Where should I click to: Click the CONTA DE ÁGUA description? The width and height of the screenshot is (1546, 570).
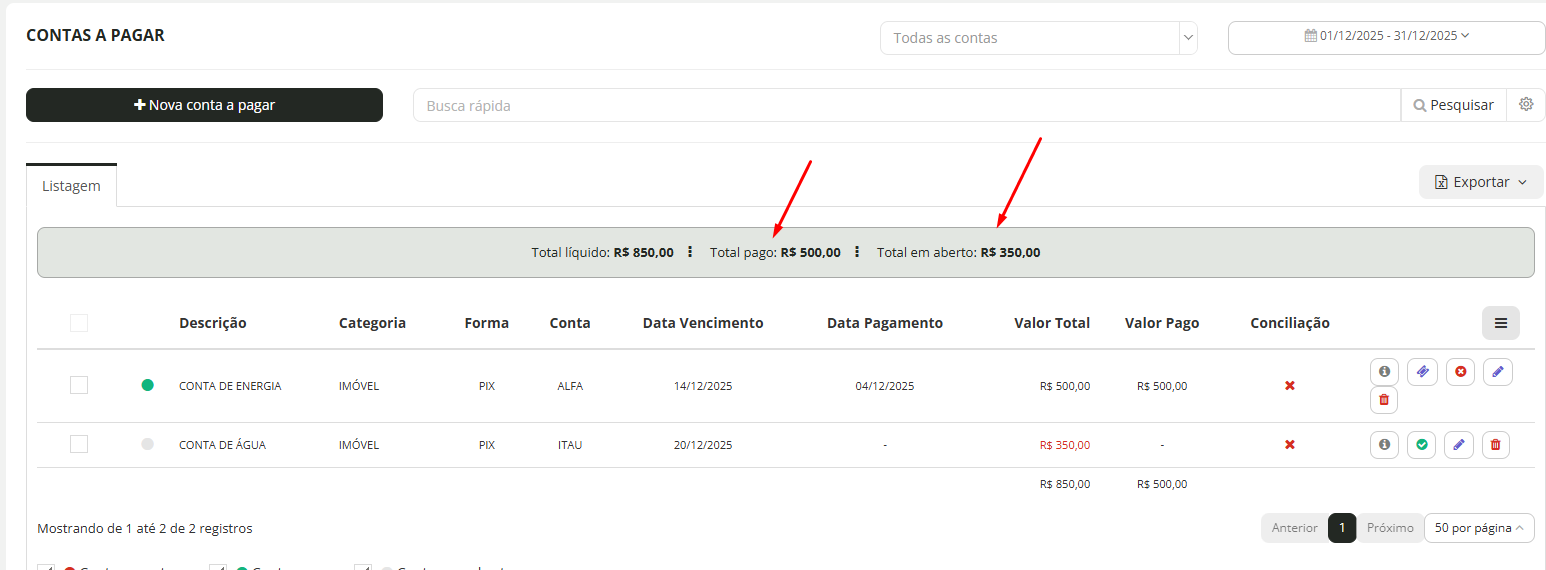222,445
